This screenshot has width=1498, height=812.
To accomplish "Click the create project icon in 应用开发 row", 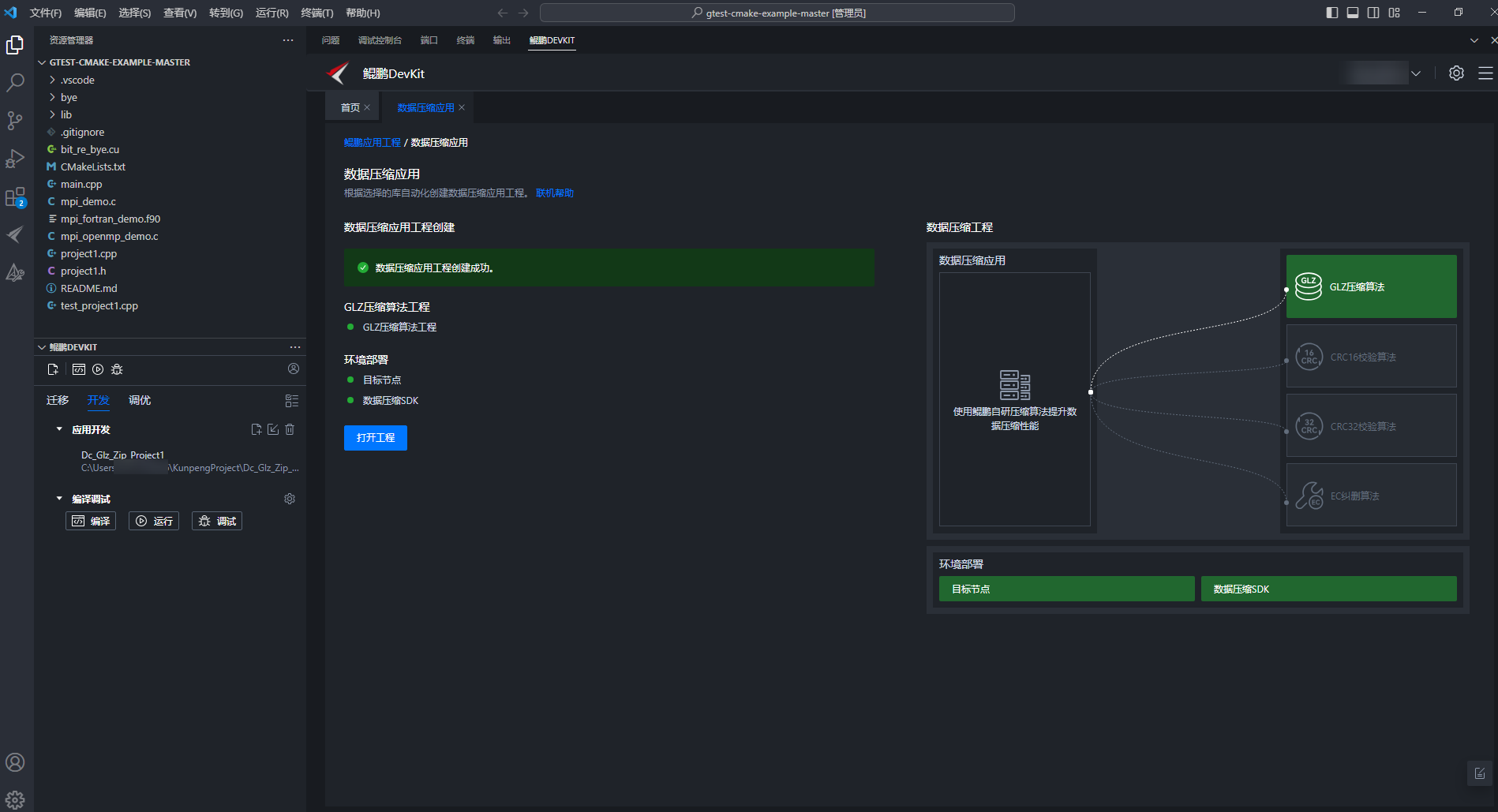I will click(257, 429).
